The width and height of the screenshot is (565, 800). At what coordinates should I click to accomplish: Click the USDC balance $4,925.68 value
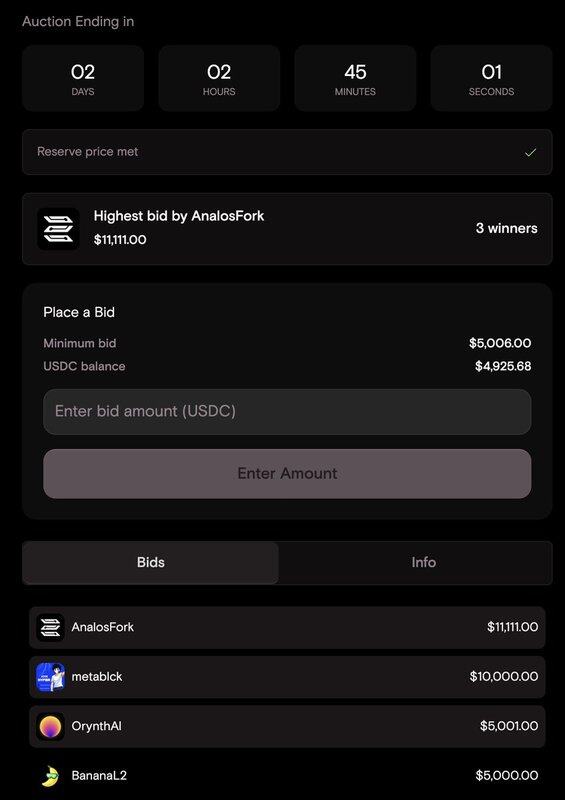(503, 366)
